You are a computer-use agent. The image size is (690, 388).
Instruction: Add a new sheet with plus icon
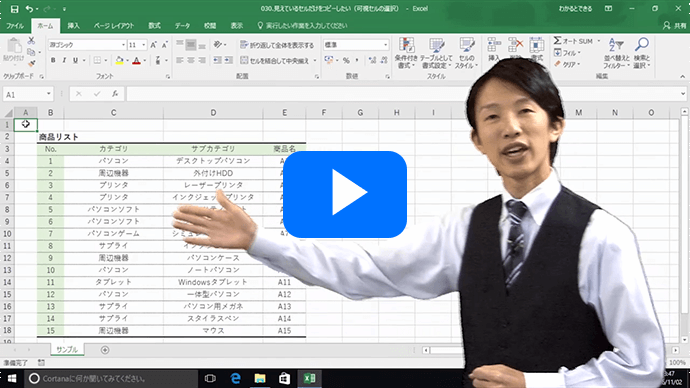pyautogui.click(x=105, y=350)
